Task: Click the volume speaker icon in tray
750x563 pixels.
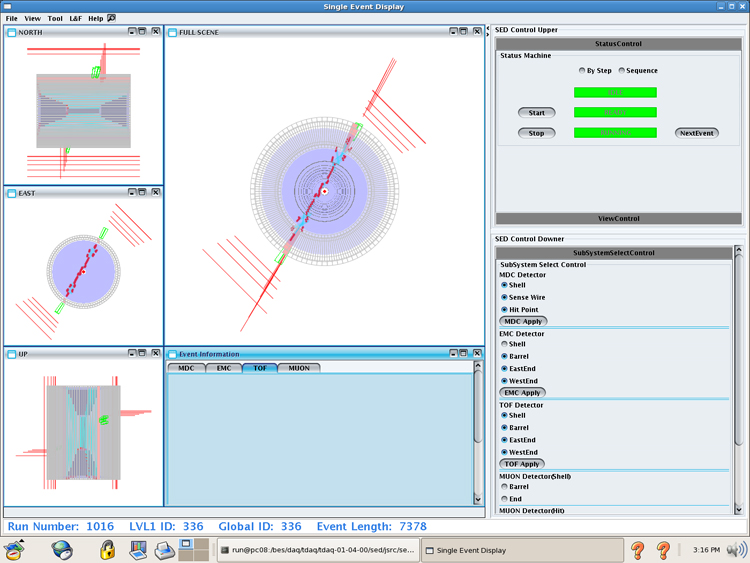Action: (737, 549)
